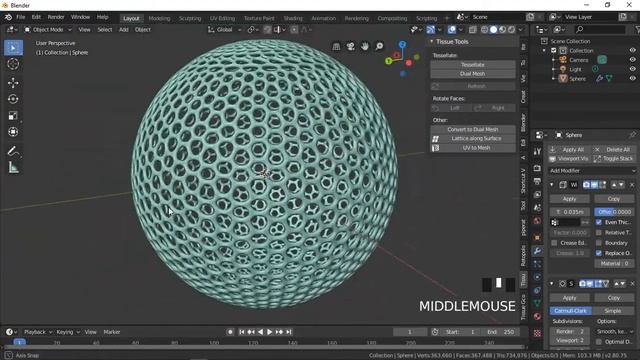Viewport: 640px width, 360px height.
Task: Toggle perspective/orthographic grid view icon
Action: [x=336, y=47]
